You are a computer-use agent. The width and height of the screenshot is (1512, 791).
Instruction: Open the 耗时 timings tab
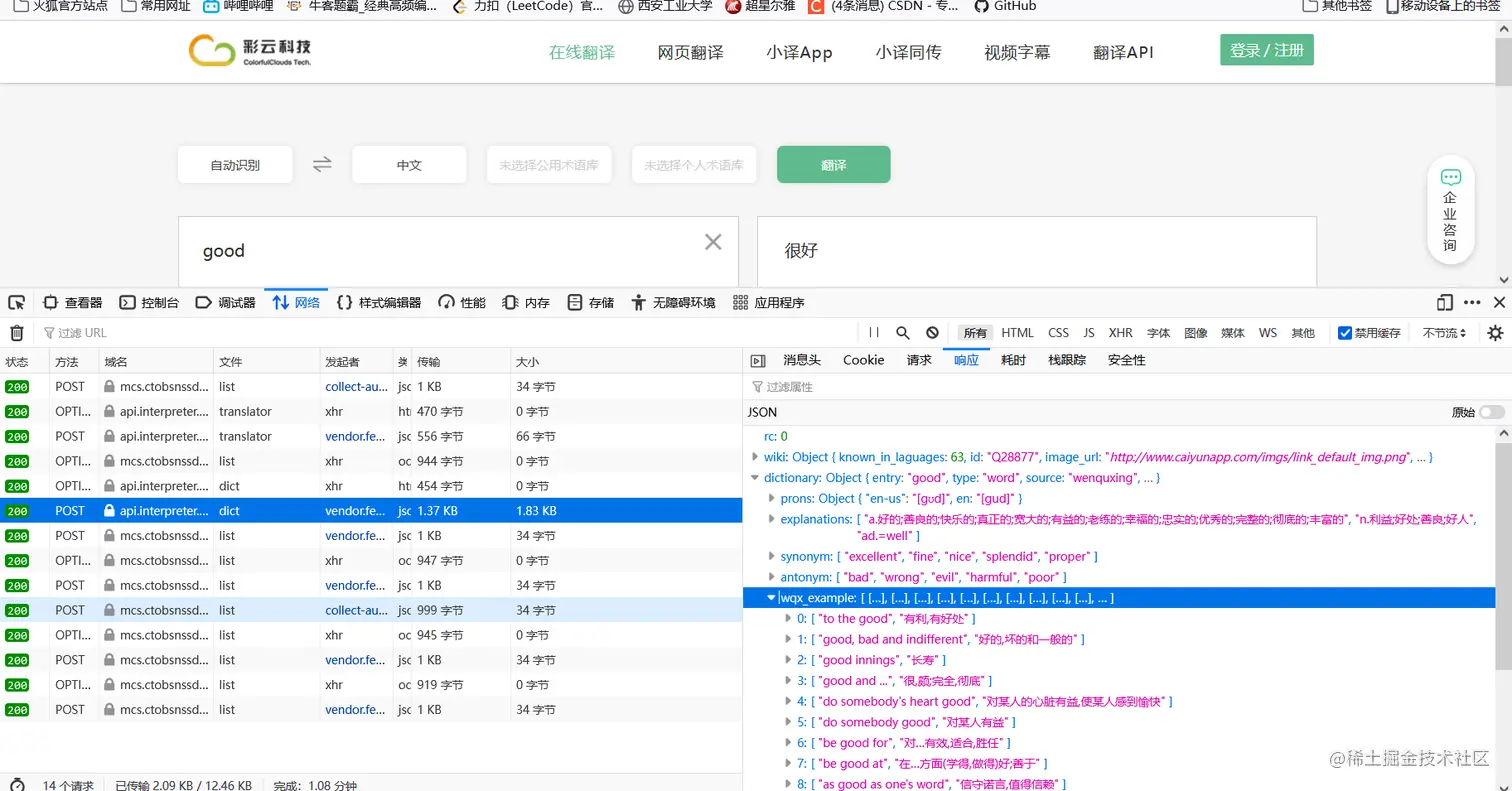(x=1013, y=360)
